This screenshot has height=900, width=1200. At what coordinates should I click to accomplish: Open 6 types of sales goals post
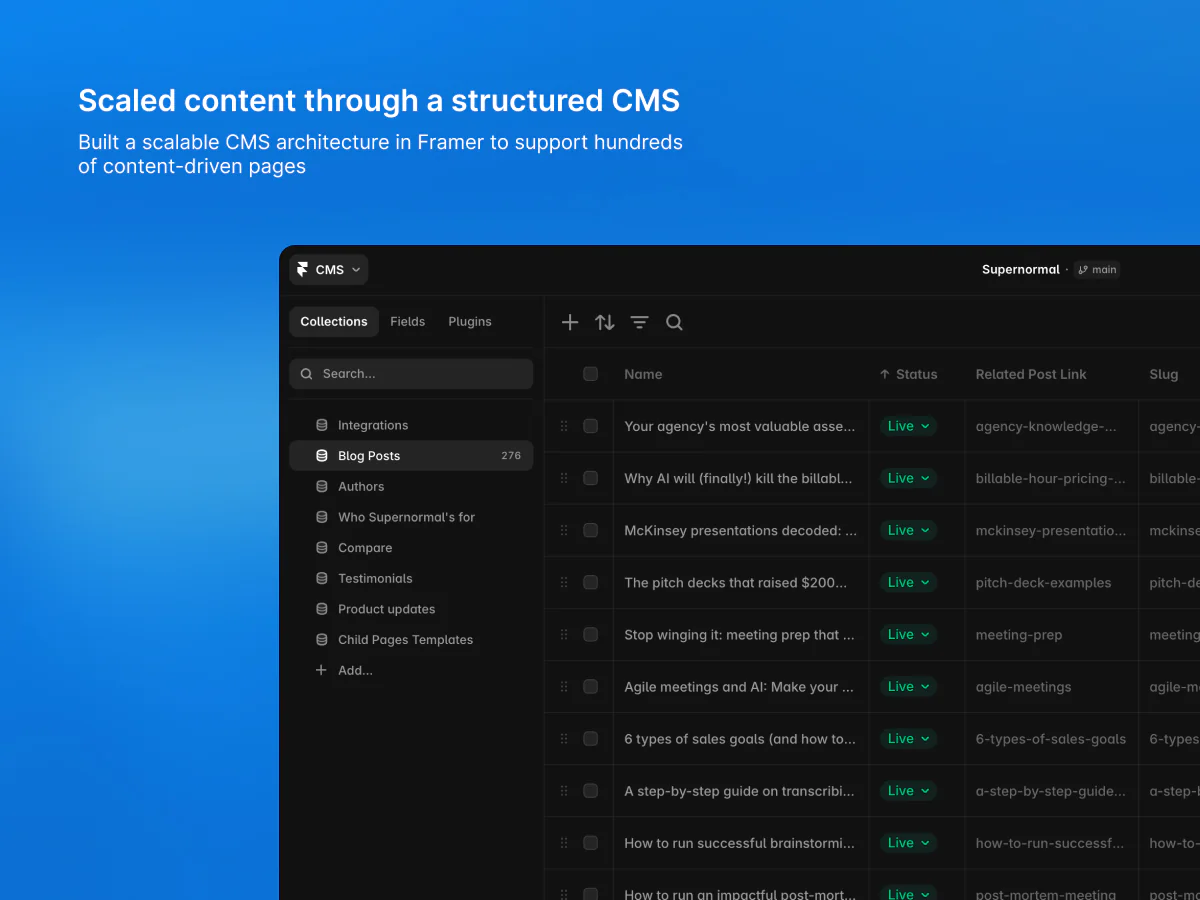tap(740, 739)
